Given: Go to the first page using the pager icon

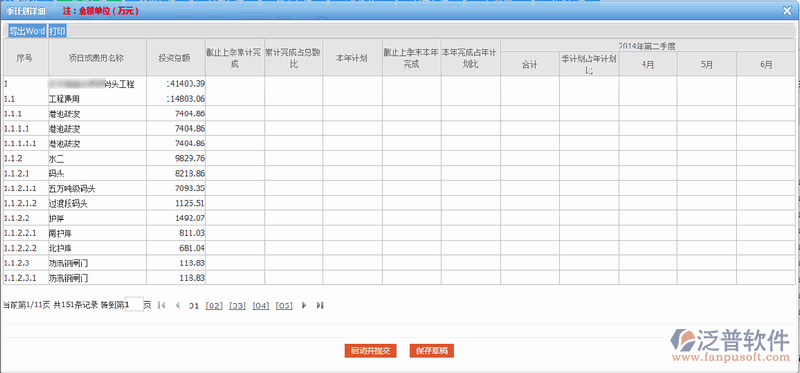Looking at the screenshot, I should pyautogui.click(x=161, y=305).
